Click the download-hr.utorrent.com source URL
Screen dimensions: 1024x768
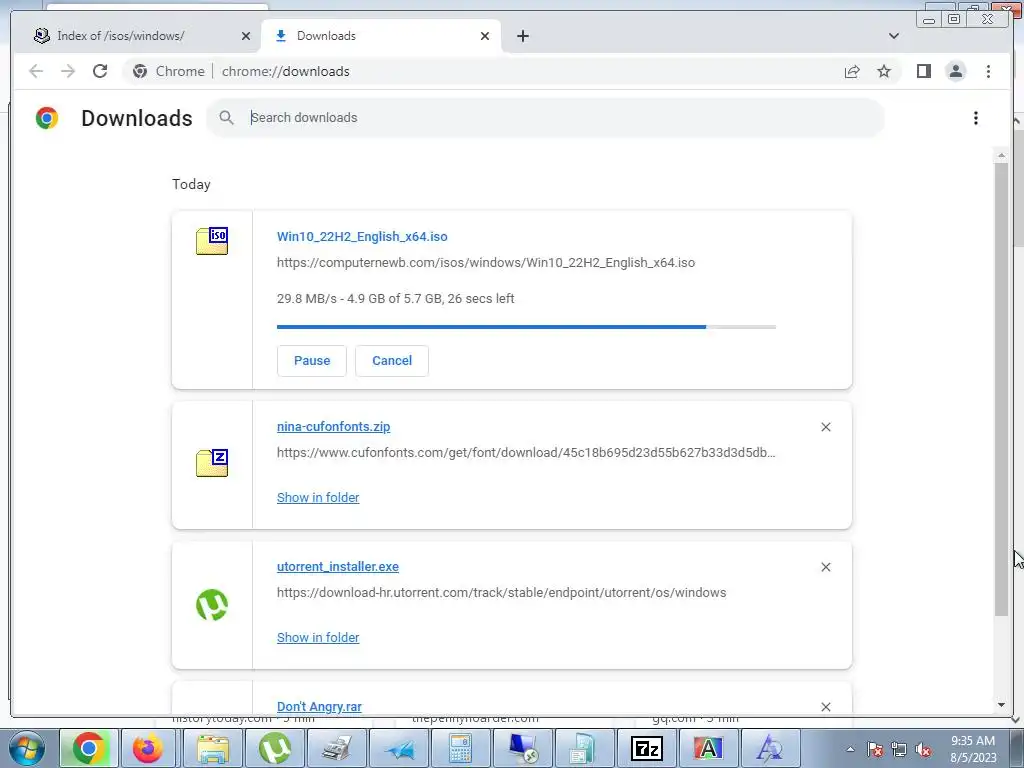pos(502,593)
